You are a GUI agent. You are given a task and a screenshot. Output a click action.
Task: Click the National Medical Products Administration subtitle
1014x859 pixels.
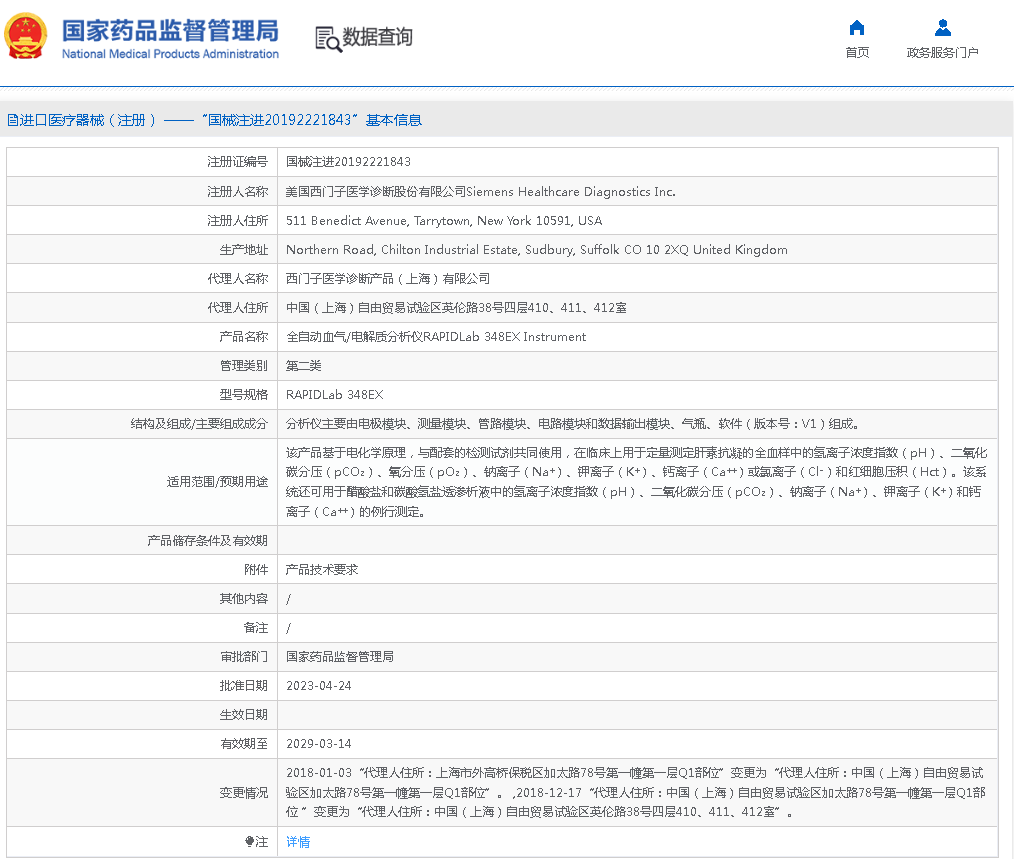click(170, 54)
